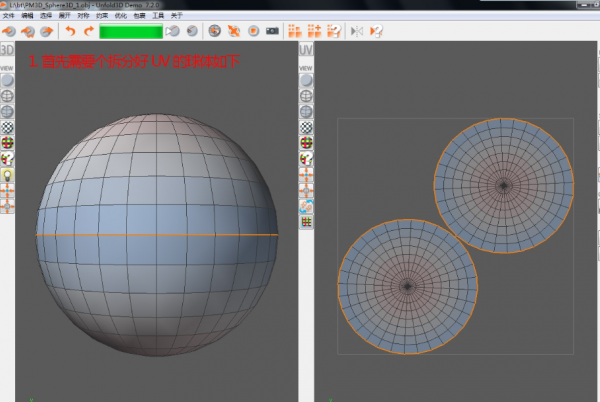Click the upper-right UV island circle
This screenshot has height=402, width=600.
pos(504,185)
